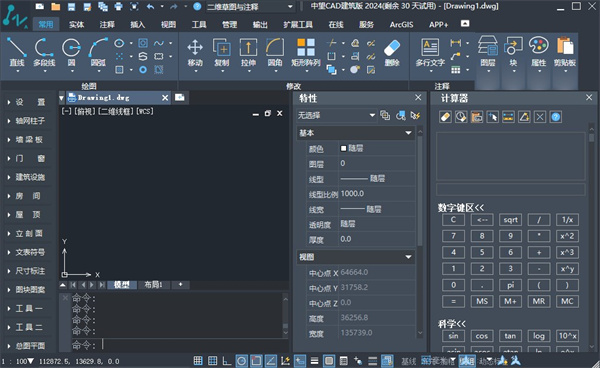Open the 无选择 selection dropdown
This screenshot has width=600, height=368.
tap(337, 115)
